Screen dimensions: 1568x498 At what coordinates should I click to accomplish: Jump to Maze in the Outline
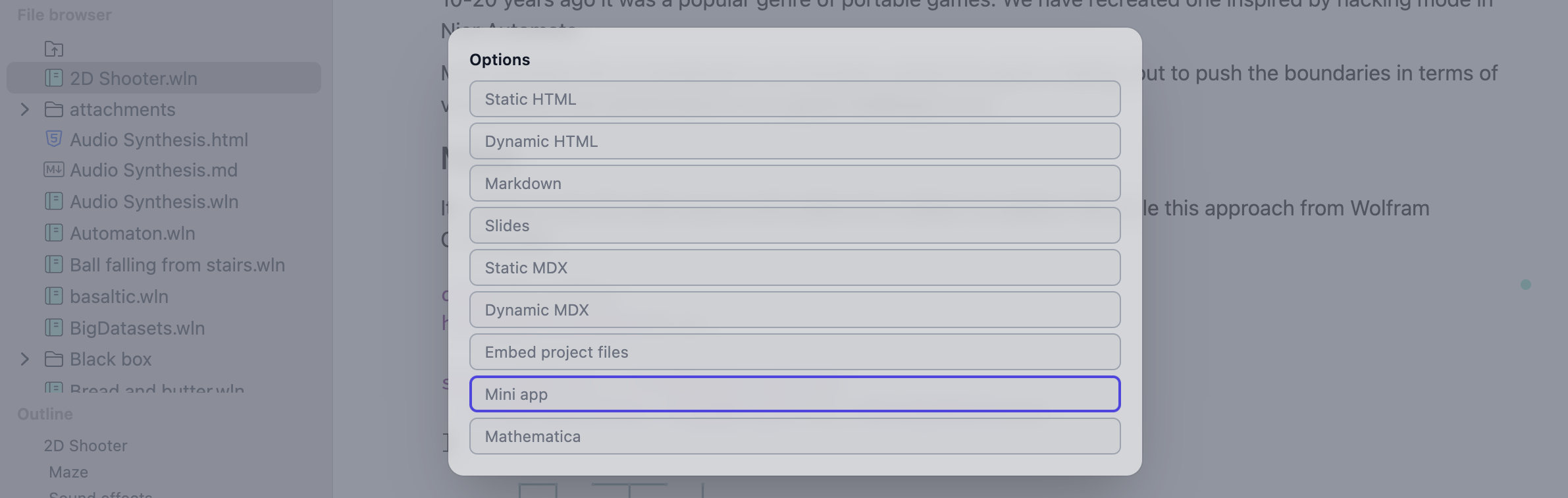point(68,472)
